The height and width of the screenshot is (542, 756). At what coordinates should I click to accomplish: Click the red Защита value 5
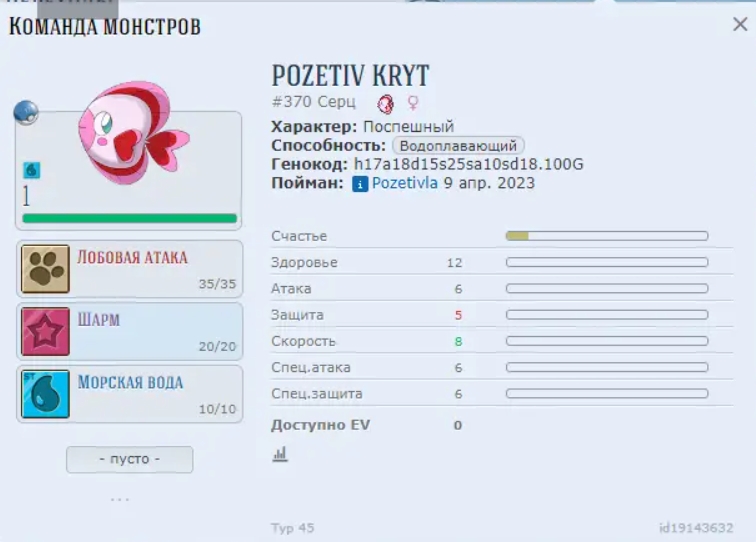[458, 315]
